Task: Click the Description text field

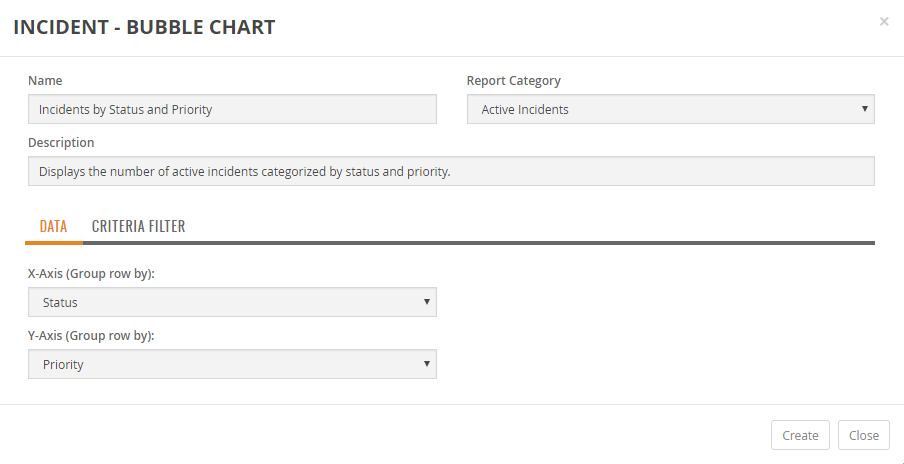Action: [451, 171]
